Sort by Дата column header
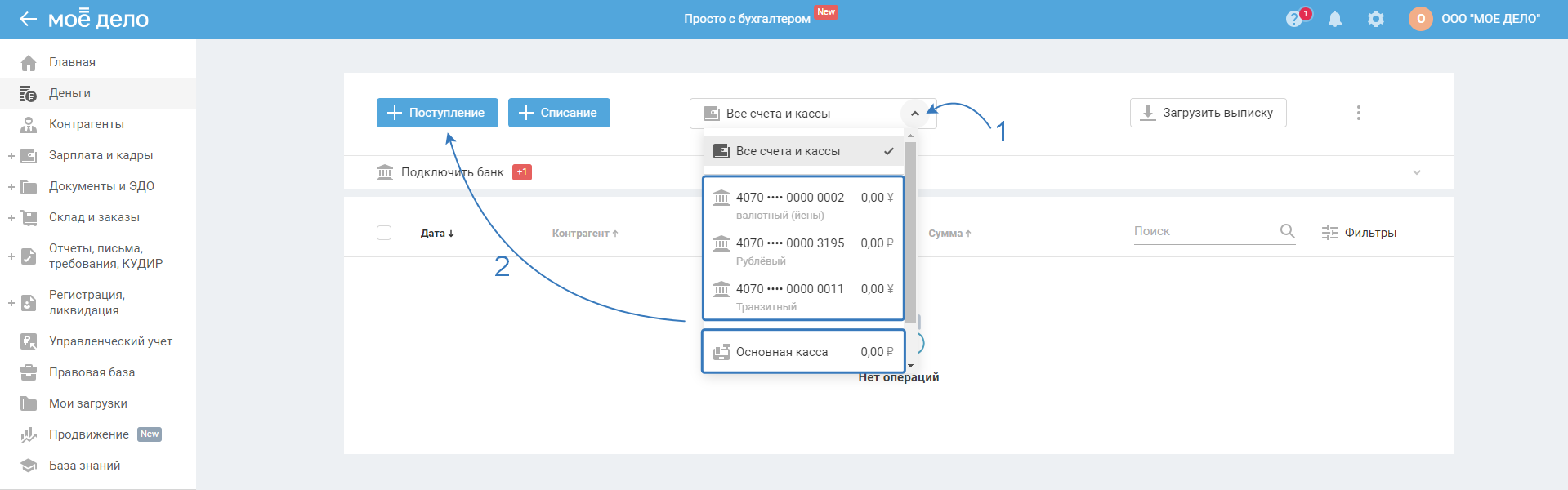Image resolution: width=1568 pixels, height=490 pixels. pos(437,234)
